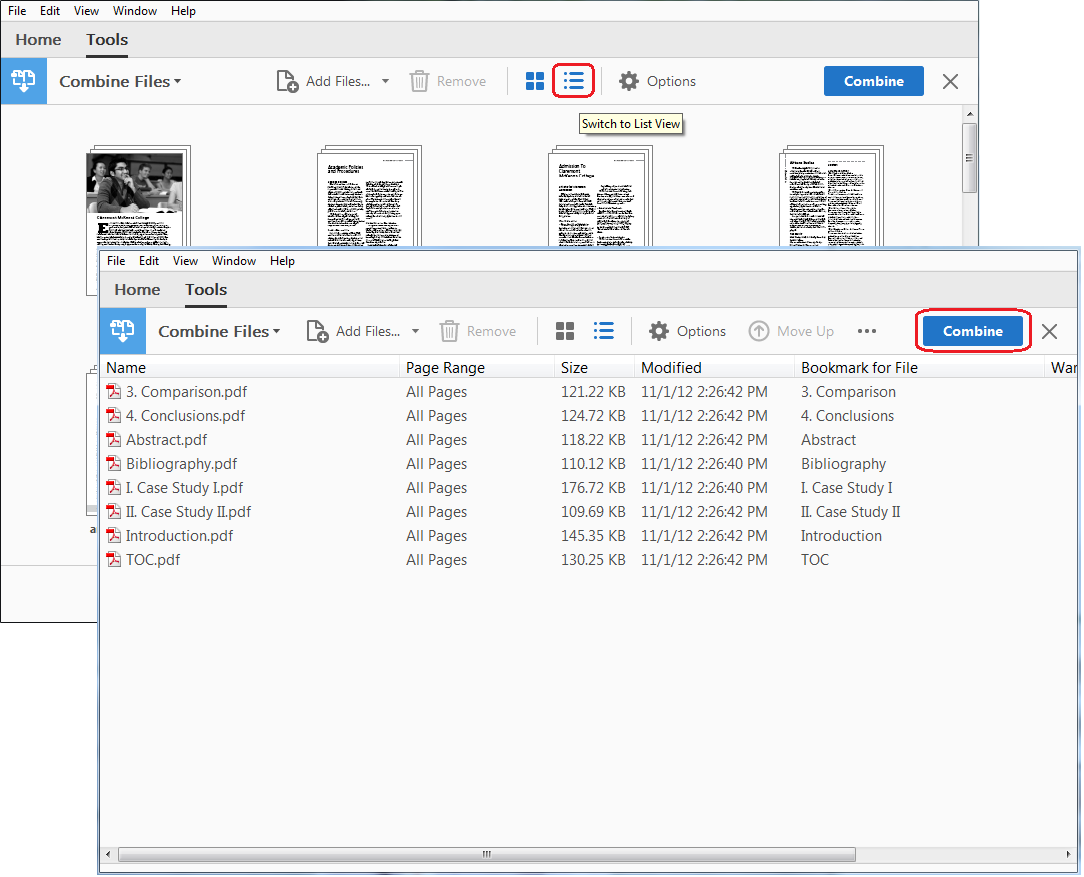
Task: Click scroll up arrow in back window
Action: click(969, 114)
